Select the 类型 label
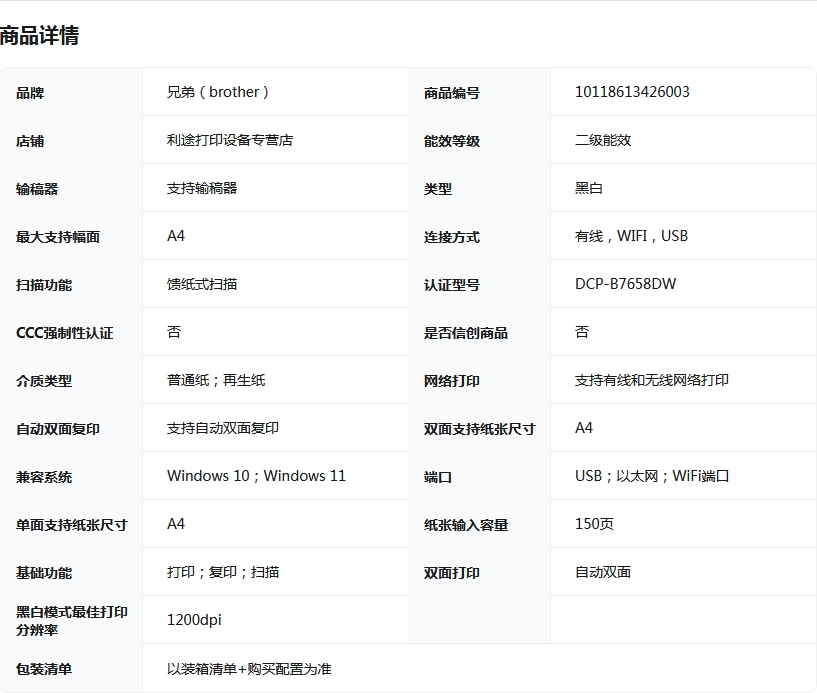 (438, 189)
